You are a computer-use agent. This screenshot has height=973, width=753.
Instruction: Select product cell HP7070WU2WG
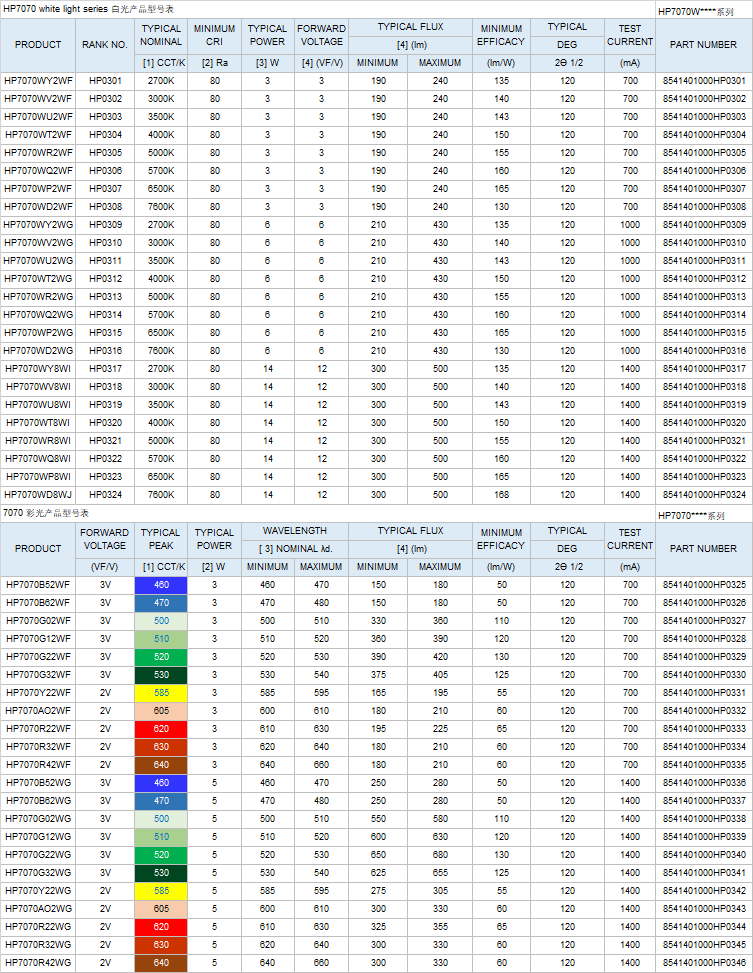pyautogui.click(x=38, y=261)
